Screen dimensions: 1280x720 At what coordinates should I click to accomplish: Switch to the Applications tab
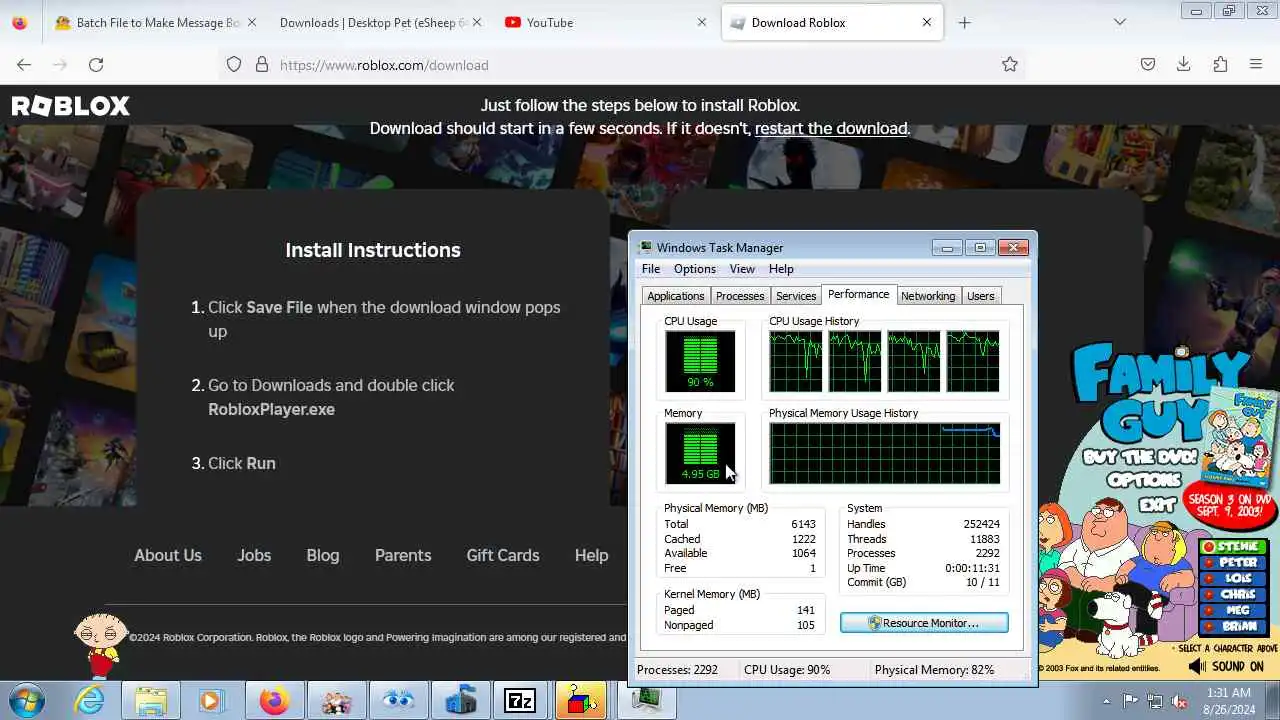coord(676,296)
